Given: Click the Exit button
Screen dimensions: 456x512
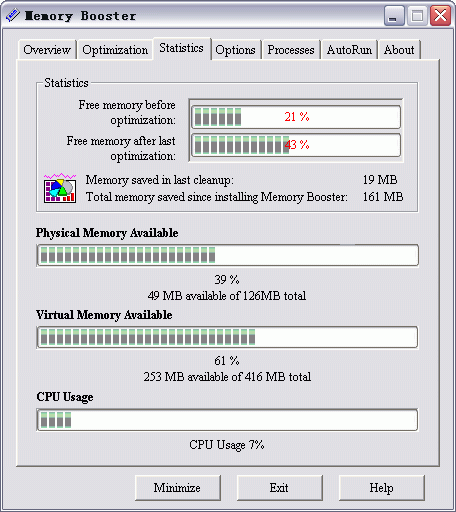Looking at the screenshot, I should [279, 488].
